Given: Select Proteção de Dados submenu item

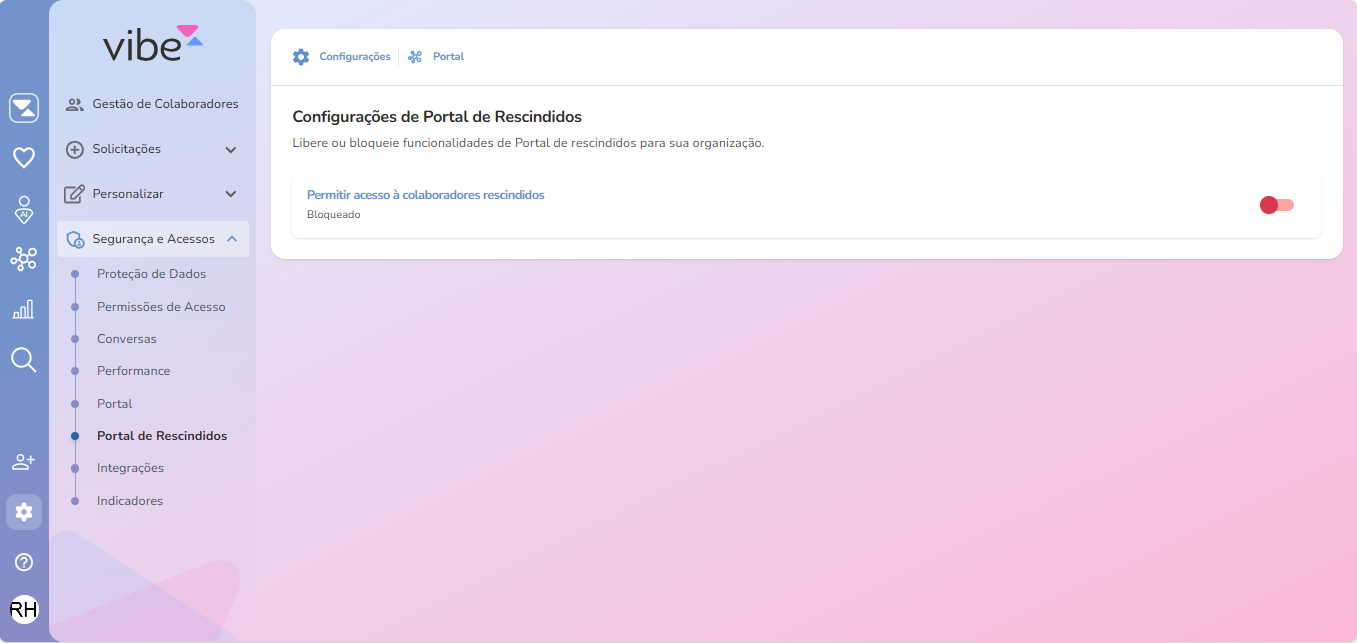Looking at the screenshot, I should coord(151,274).
